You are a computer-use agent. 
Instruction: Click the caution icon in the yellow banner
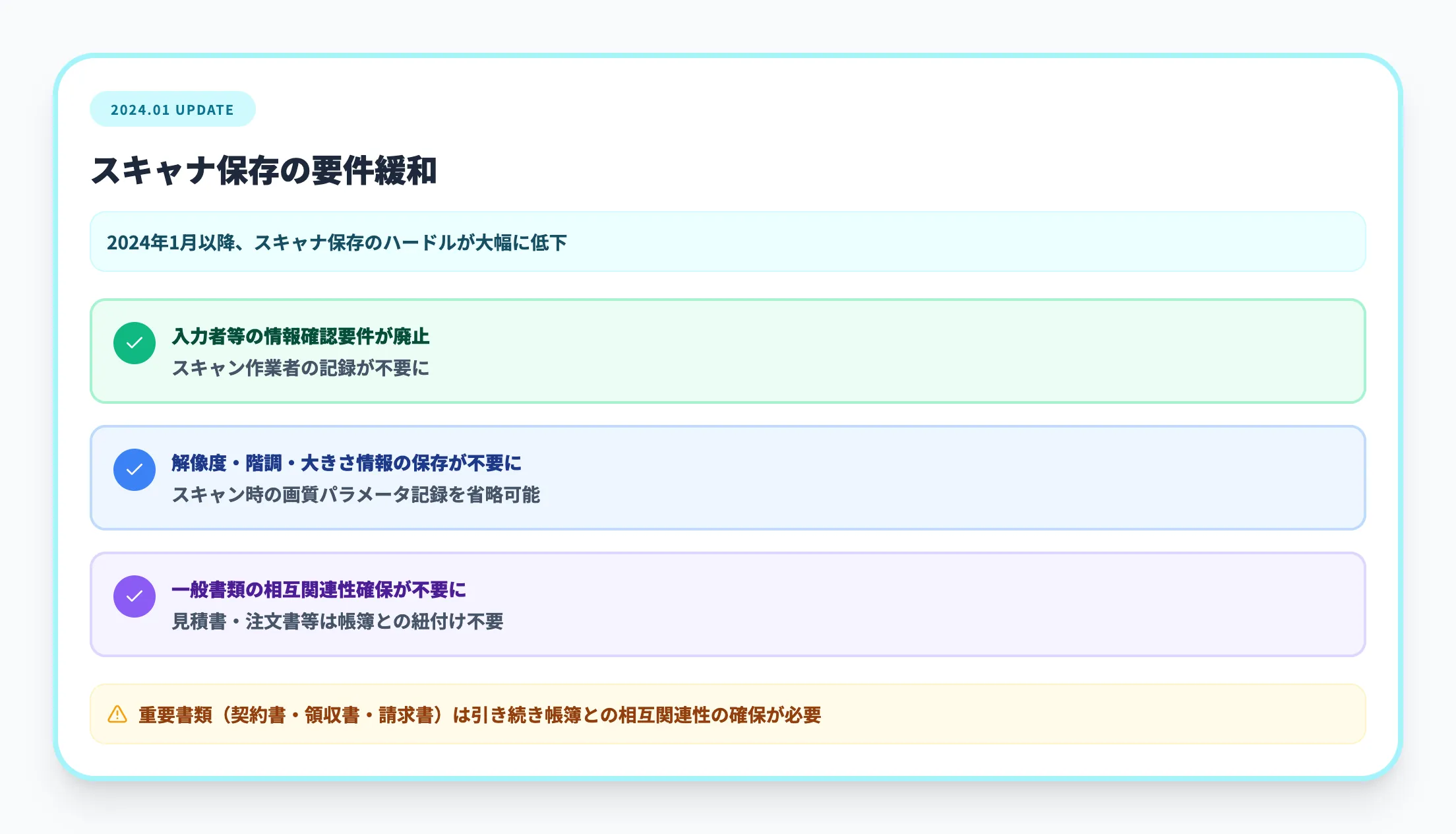click(116, 714)
